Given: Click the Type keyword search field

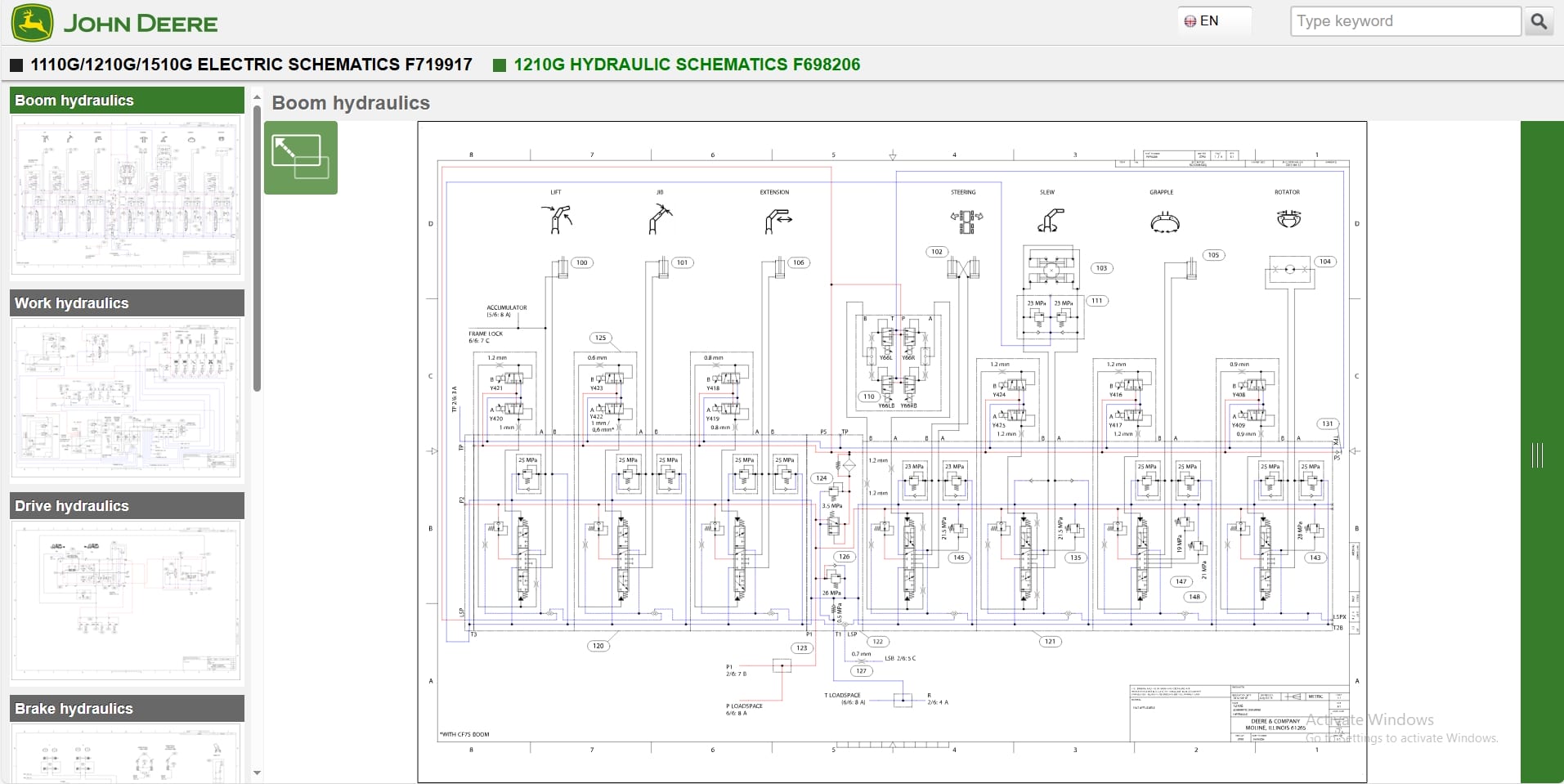Looking at the screenshot, I should (x=1405, y=20).
